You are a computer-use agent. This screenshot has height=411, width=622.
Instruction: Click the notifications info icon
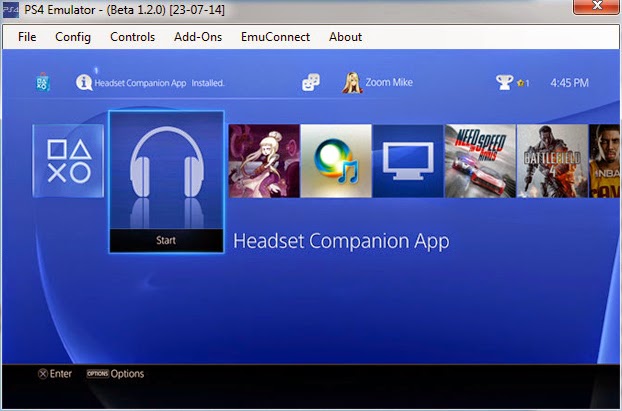click(x=84, y=83)
